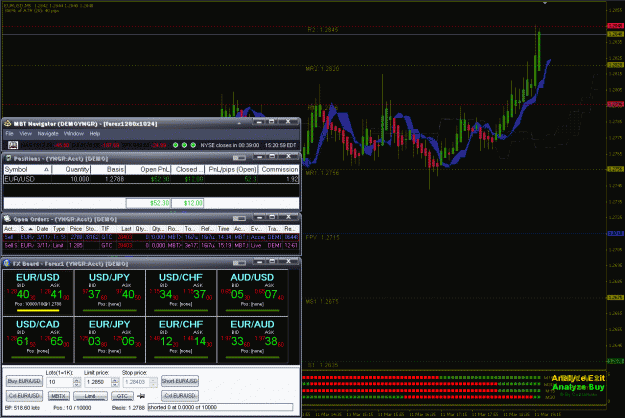Click the Time column header in Open Orders
This screenshot has height=418, width=625.
click(x=224, y=229)
